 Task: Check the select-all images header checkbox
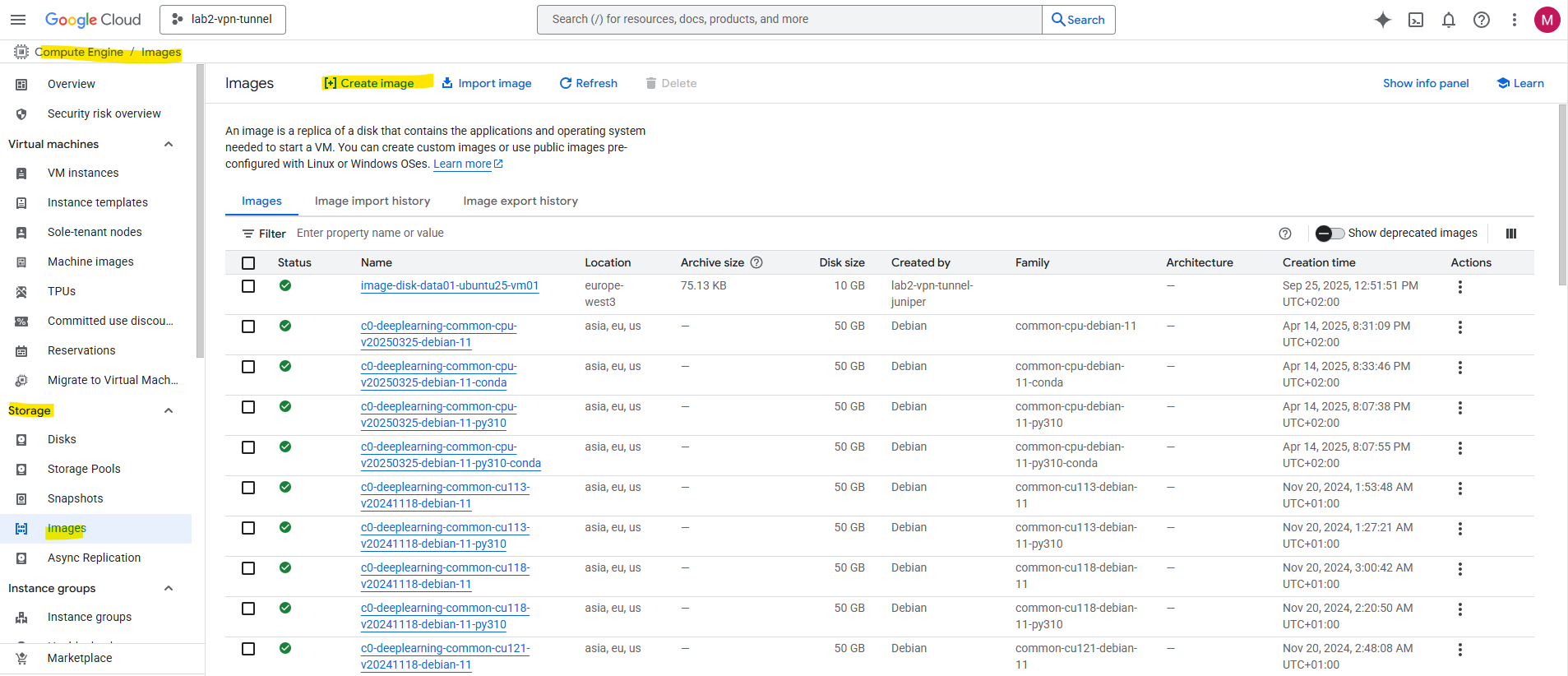pyautogui.click(x=248, y=263)
